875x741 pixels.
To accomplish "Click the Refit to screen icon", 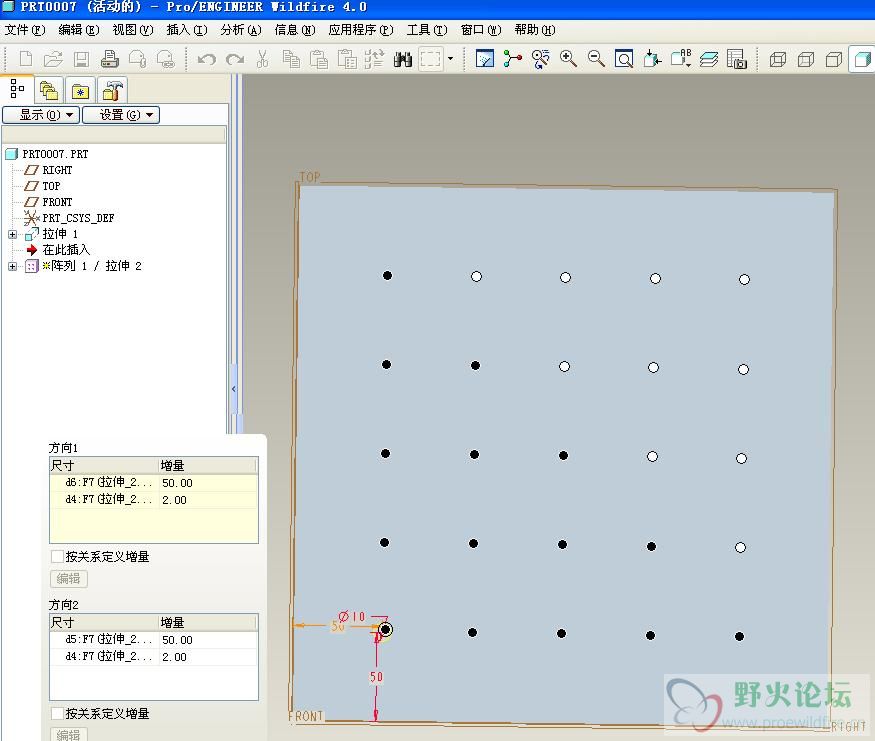I will (x=624, y=59).
